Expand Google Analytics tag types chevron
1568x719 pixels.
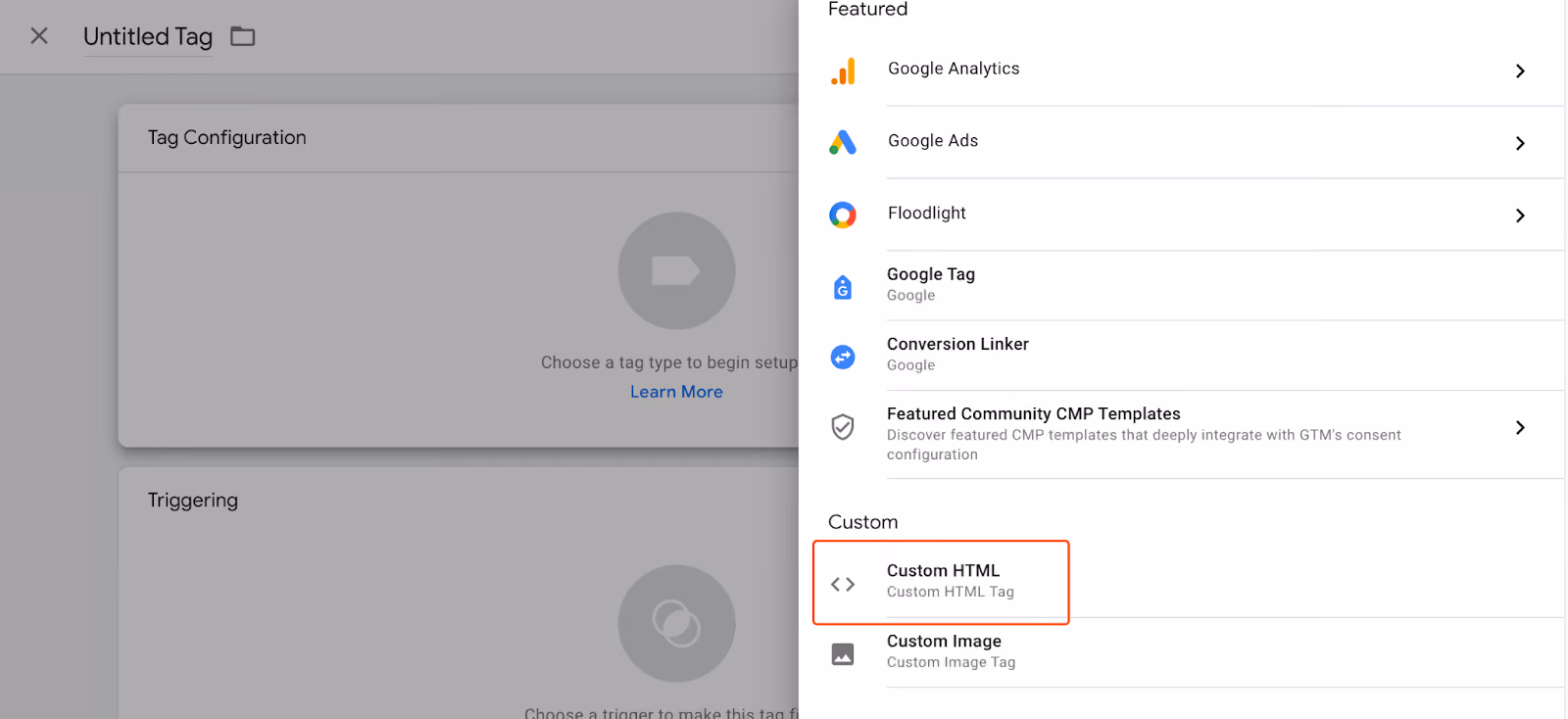tap(1520, 71)
